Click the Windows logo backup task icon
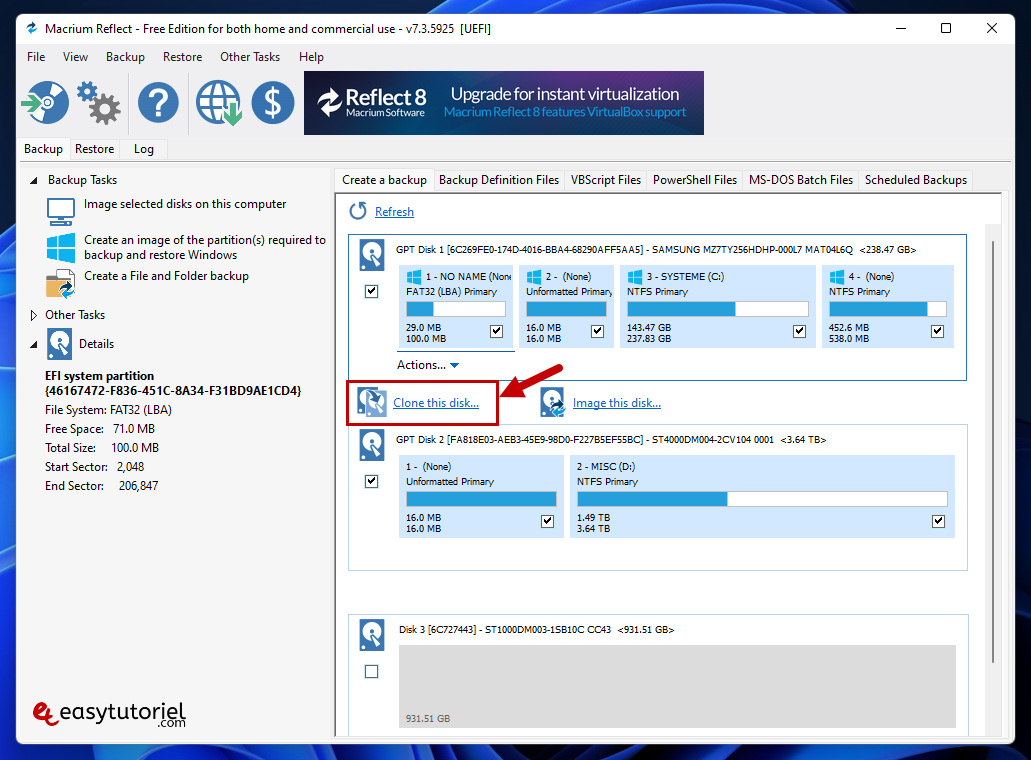 60,248
